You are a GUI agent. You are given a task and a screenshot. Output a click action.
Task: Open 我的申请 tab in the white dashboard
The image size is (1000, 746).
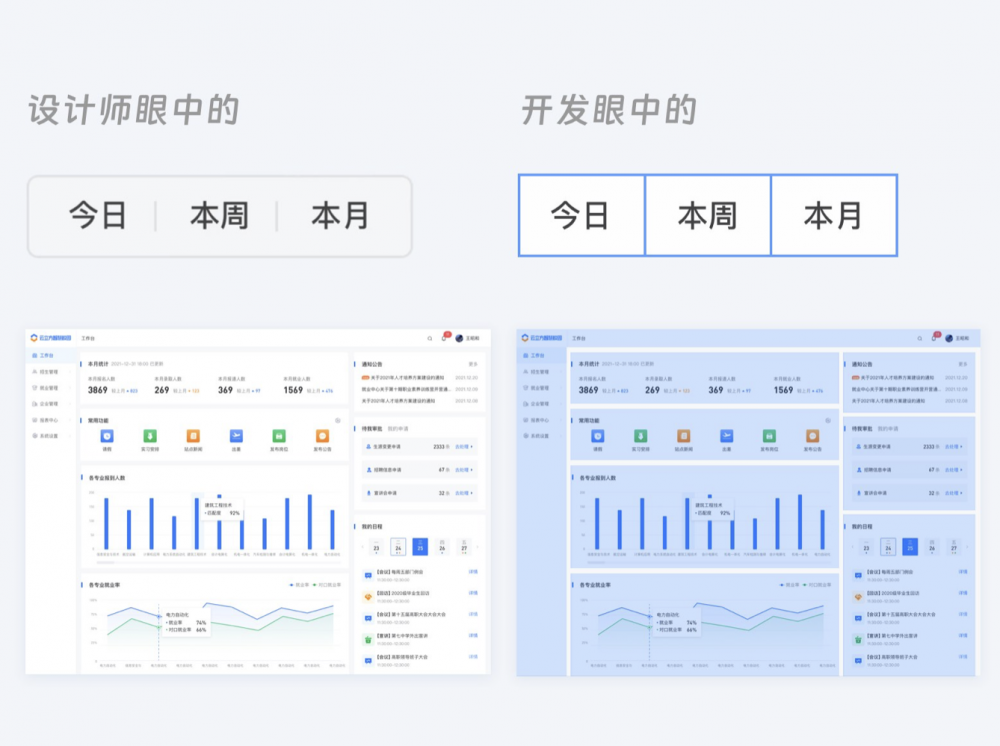point(397,428)
